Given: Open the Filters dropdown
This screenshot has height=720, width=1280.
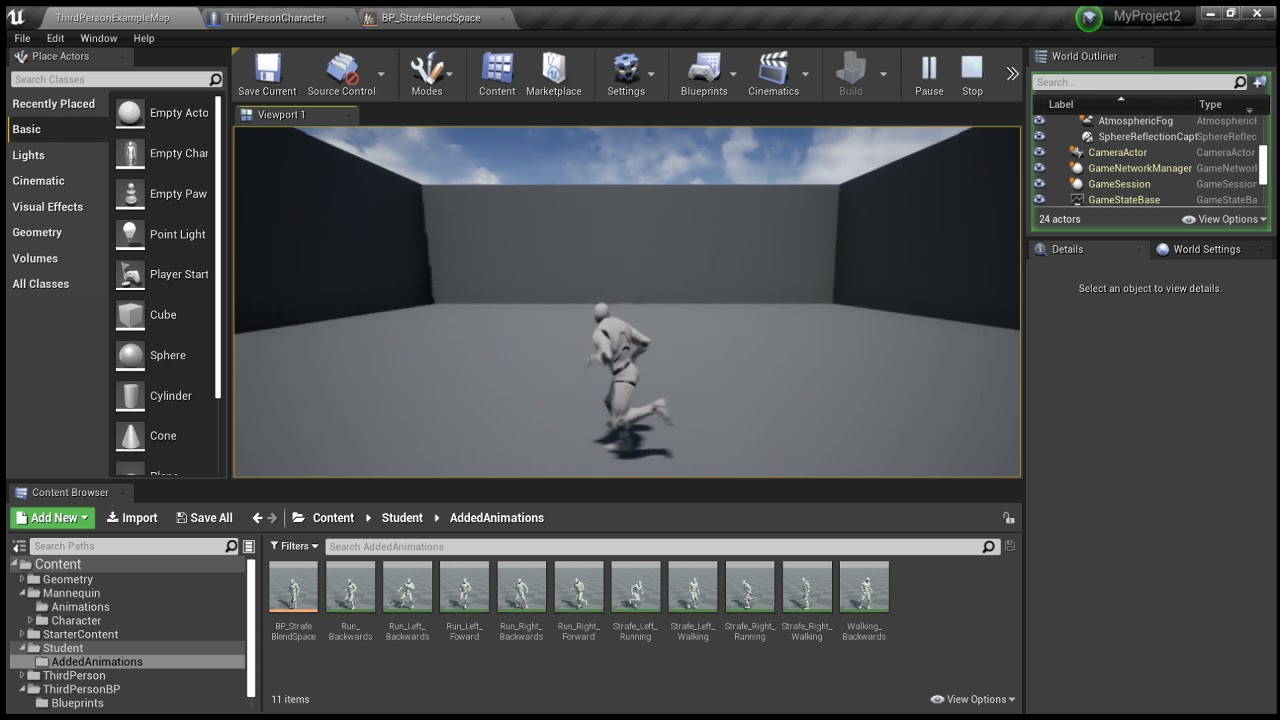Looking at the screenshot, I should click(294, 546).
